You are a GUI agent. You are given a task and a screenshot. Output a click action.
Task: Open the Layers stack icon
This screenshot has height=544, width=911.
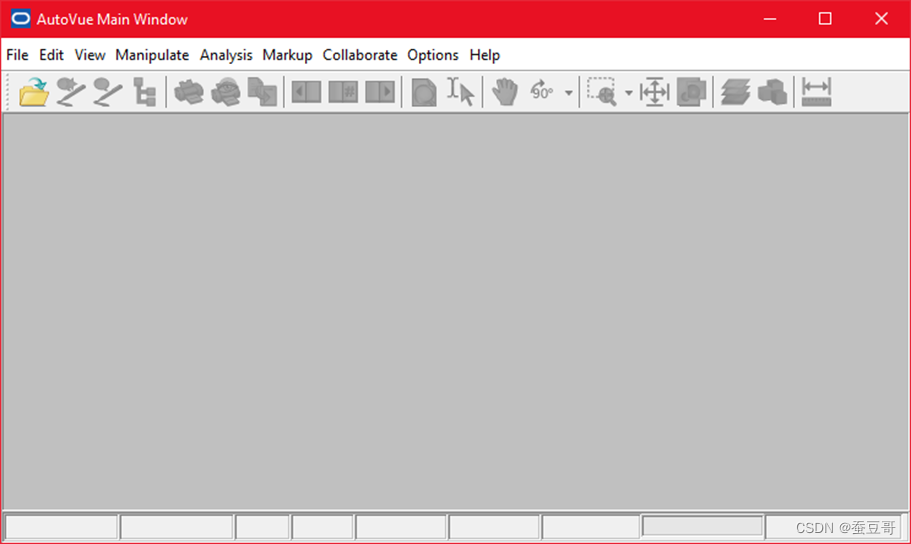click(736, 92)
